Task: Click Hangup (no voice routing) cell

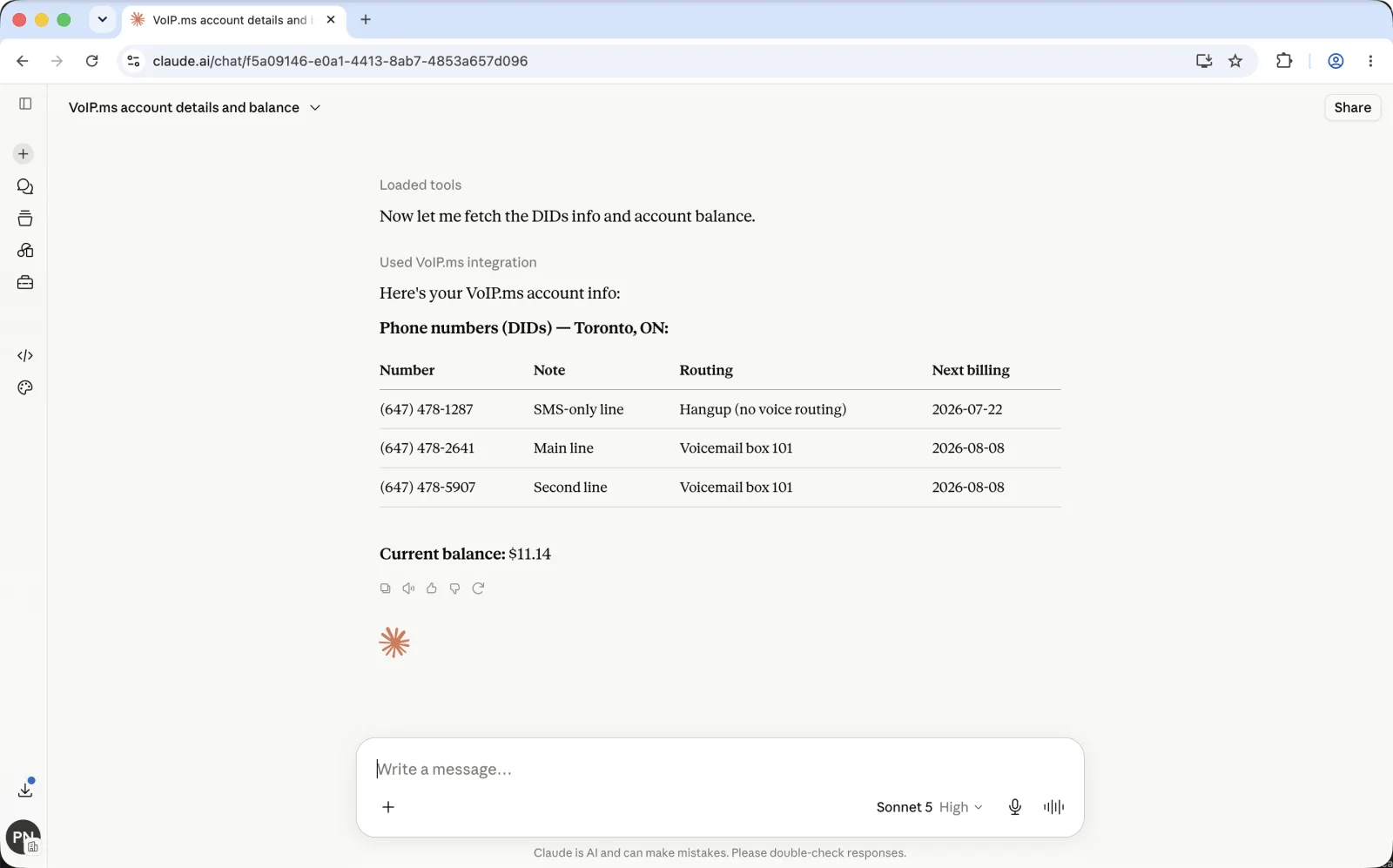Action: (x=763, y=409)
